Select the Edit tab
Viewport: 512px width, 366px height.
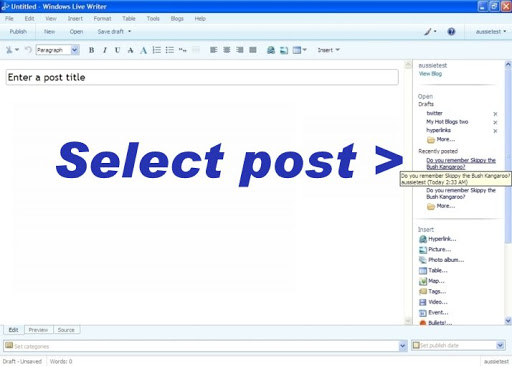[13, 330]
